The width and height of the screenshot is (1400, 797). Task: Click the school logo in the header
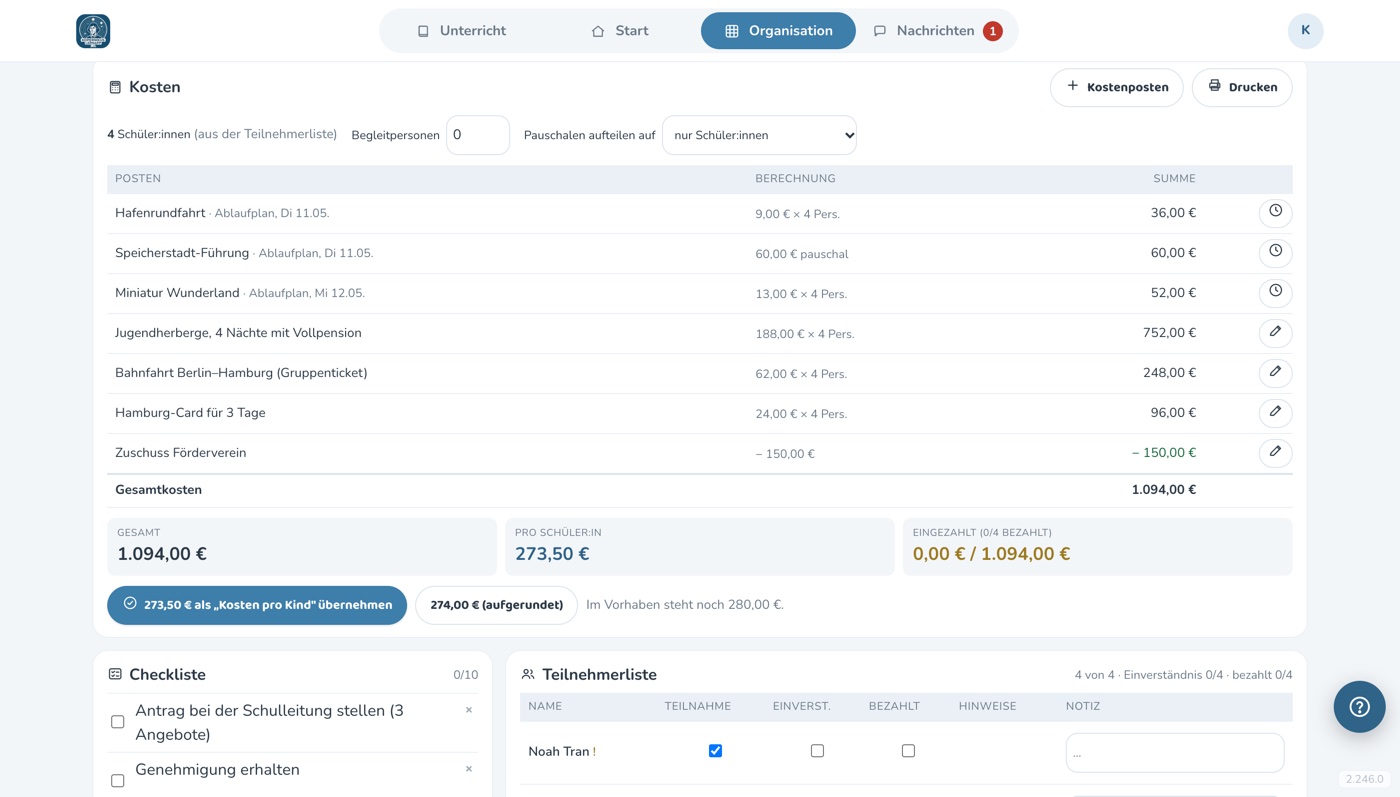tap(93, 31)
